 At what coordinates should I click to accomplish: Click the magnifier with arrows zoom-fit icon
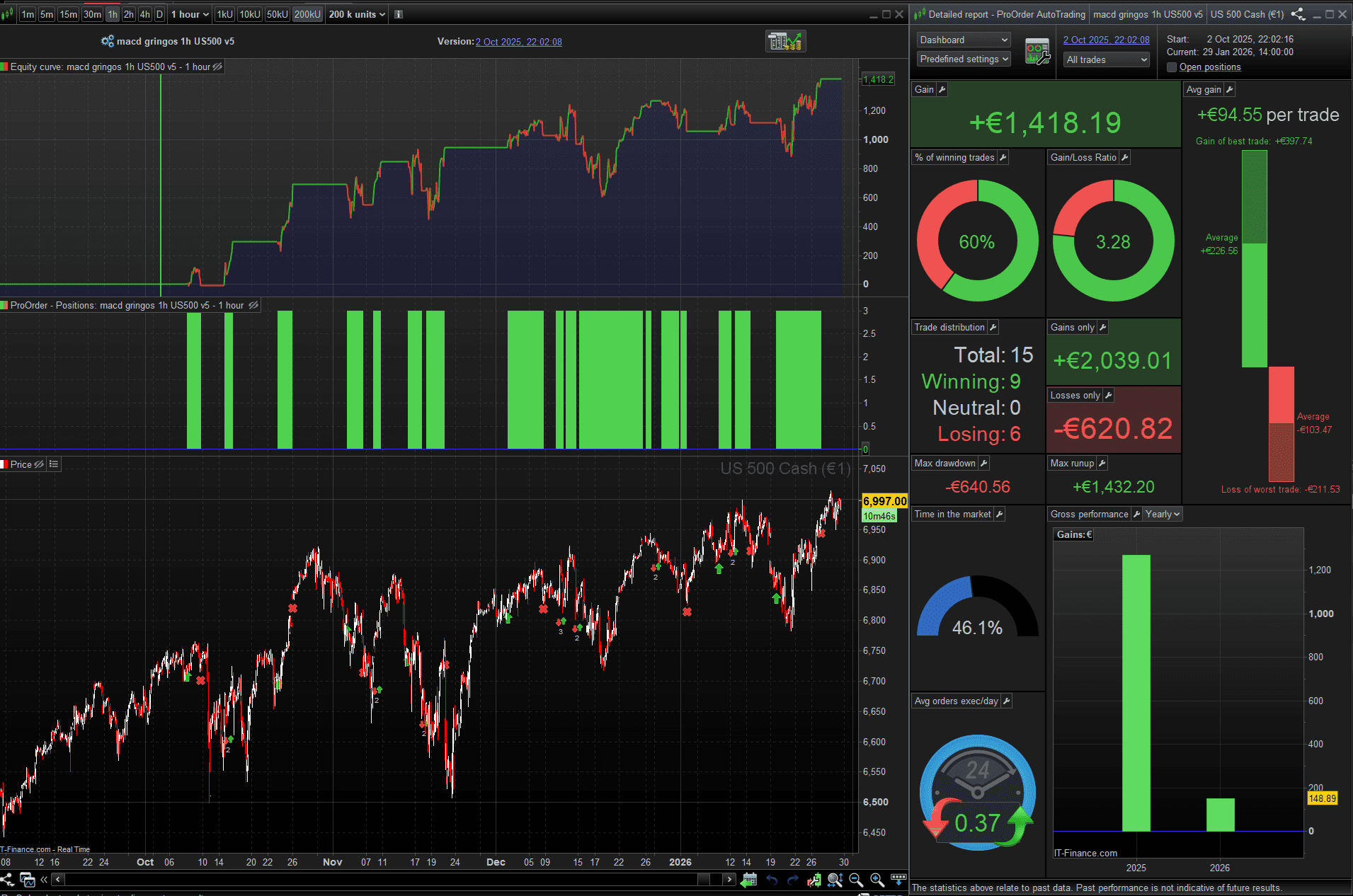835,880
